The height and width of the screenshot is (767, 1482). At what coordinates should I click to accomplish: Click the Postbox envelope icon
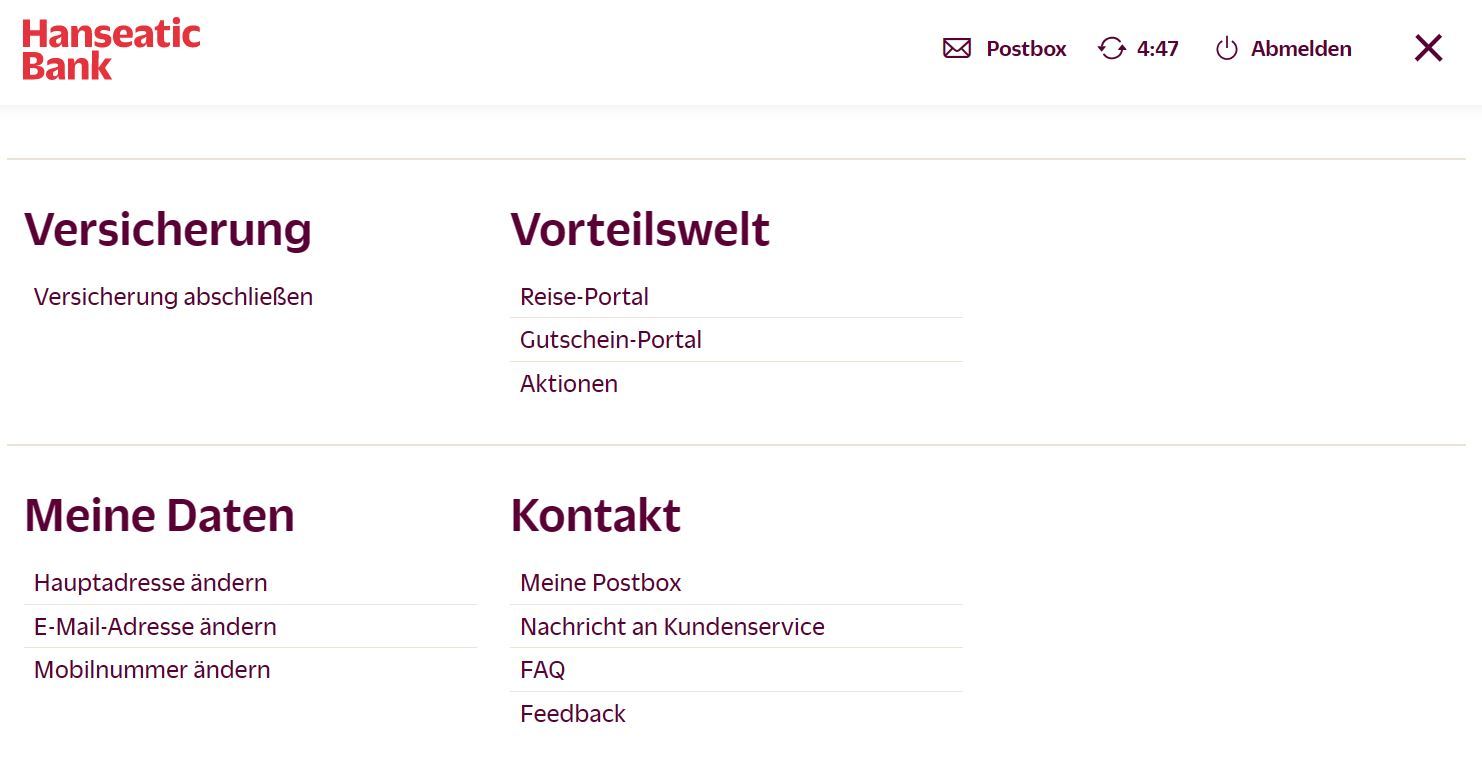pos(957,48)
